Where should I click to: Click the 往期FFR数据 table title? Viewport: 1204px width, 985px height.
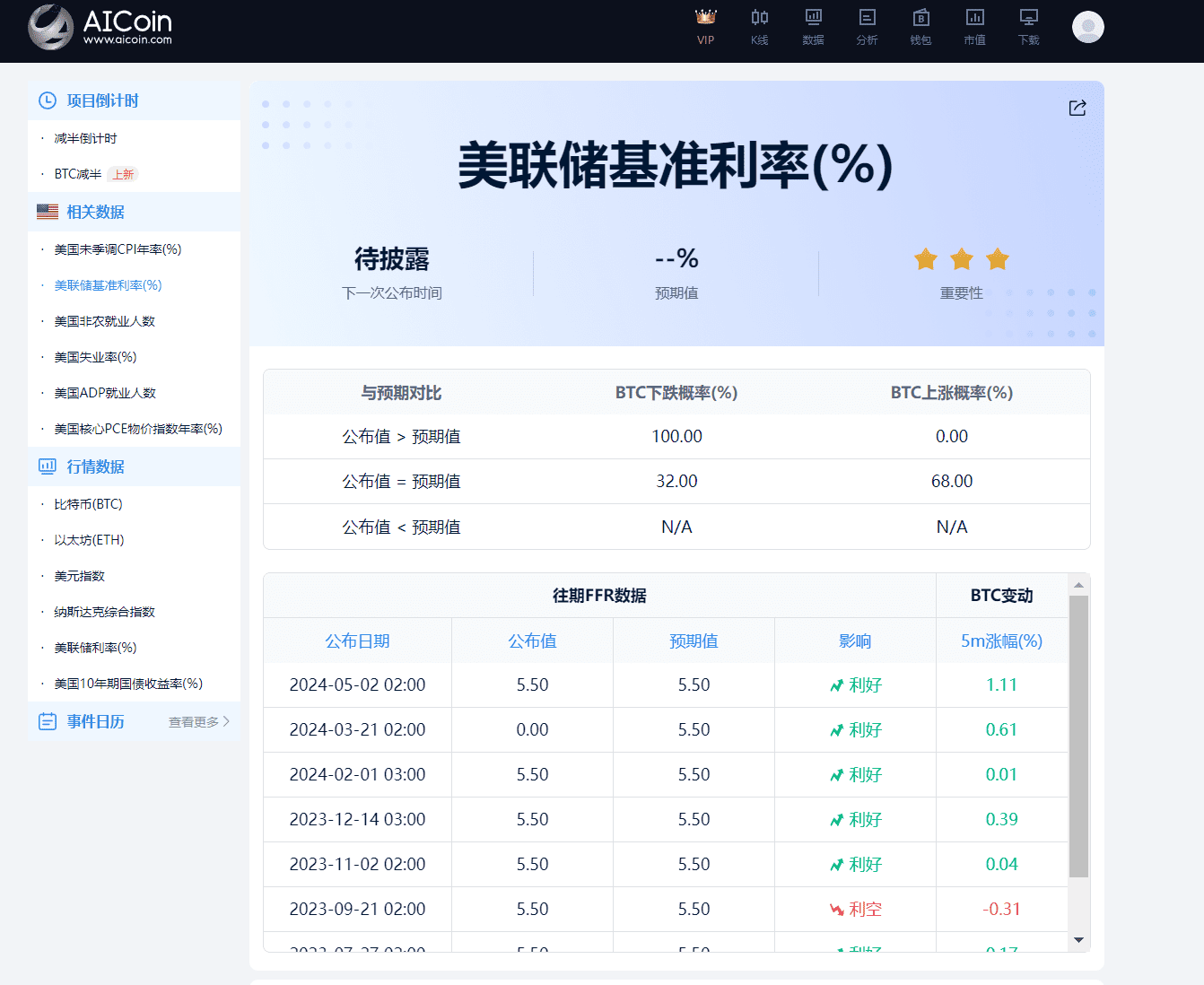599,596
